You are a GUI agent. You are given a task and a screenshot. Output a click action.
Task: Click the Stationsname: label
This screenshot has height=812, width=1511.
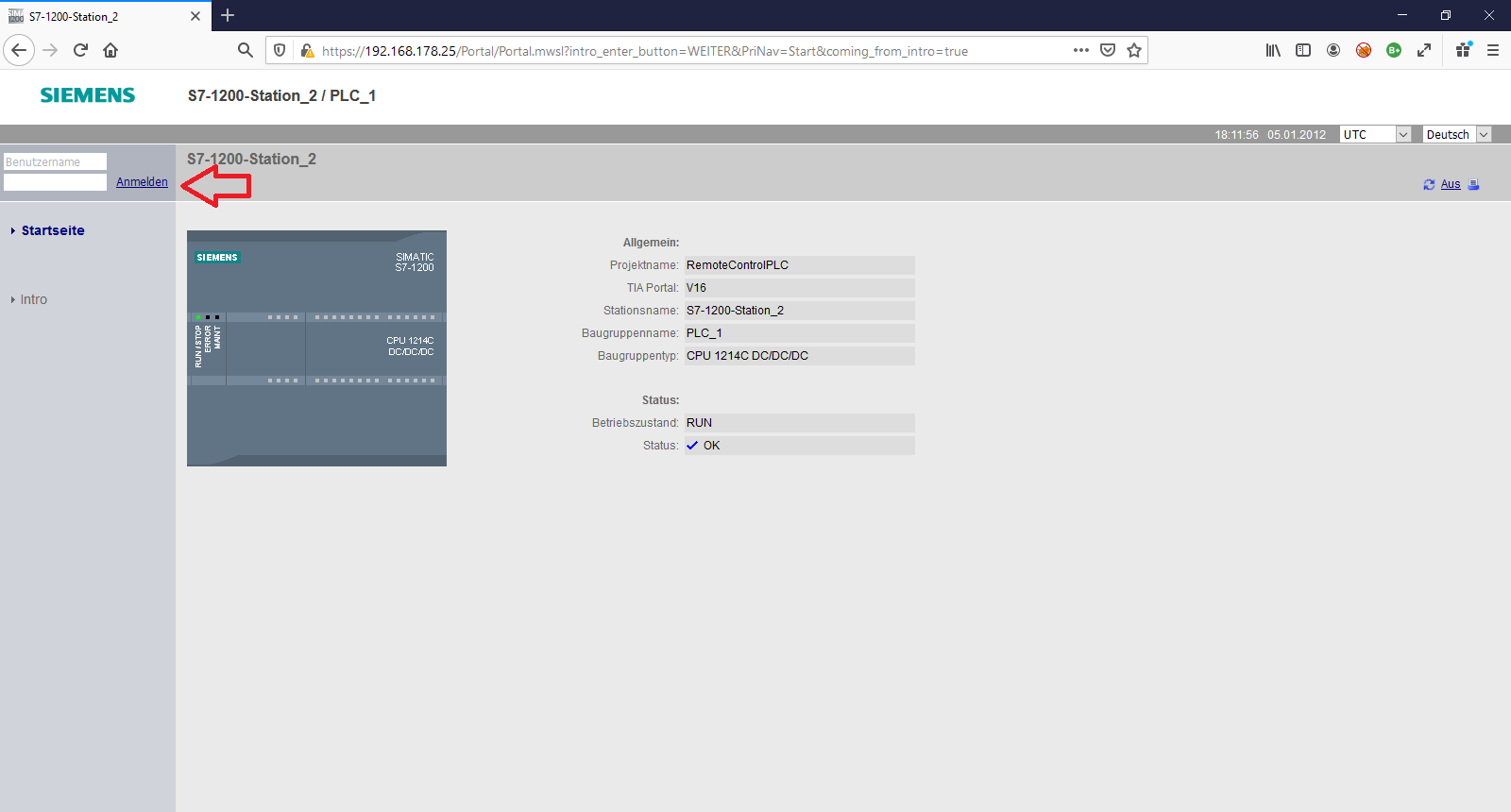tap(641, 311)
